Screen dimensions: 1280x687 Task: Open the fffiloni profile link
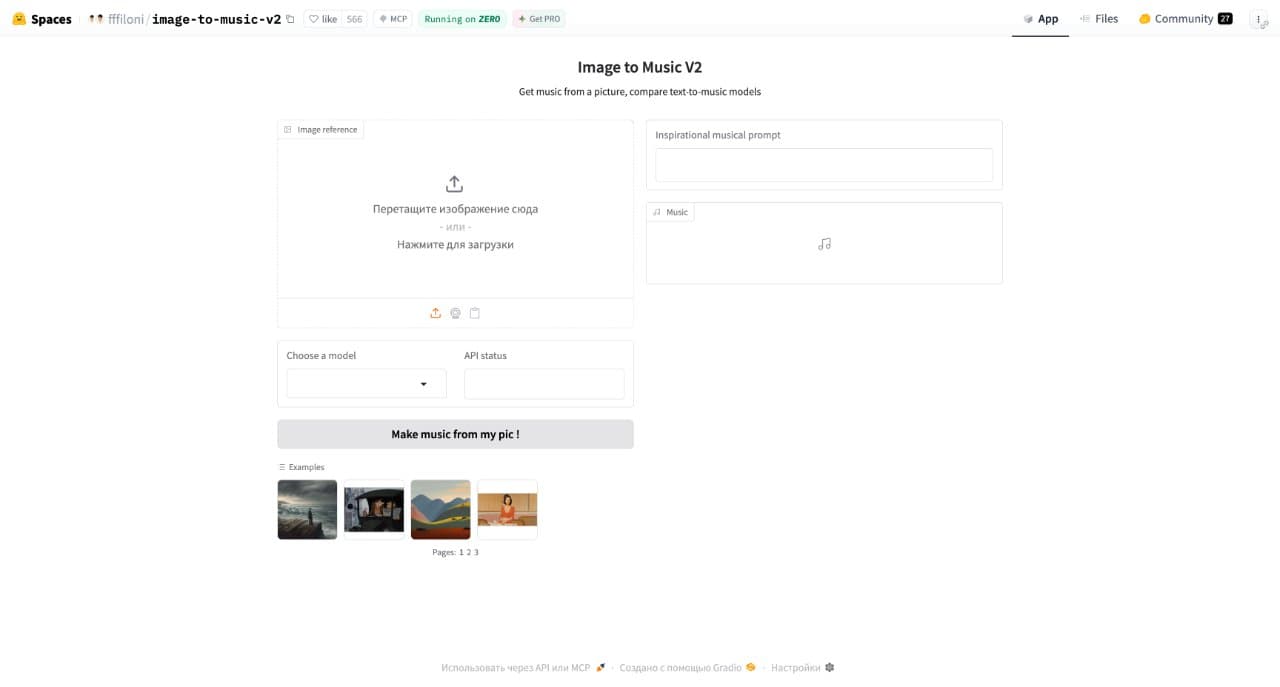(x=126, y=19)
